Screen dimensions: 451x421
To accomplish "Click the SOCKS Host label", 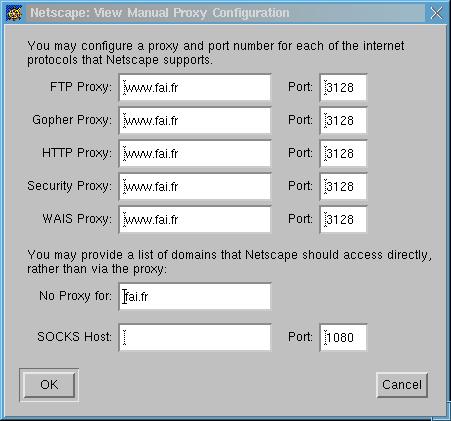I will point(74,337).
